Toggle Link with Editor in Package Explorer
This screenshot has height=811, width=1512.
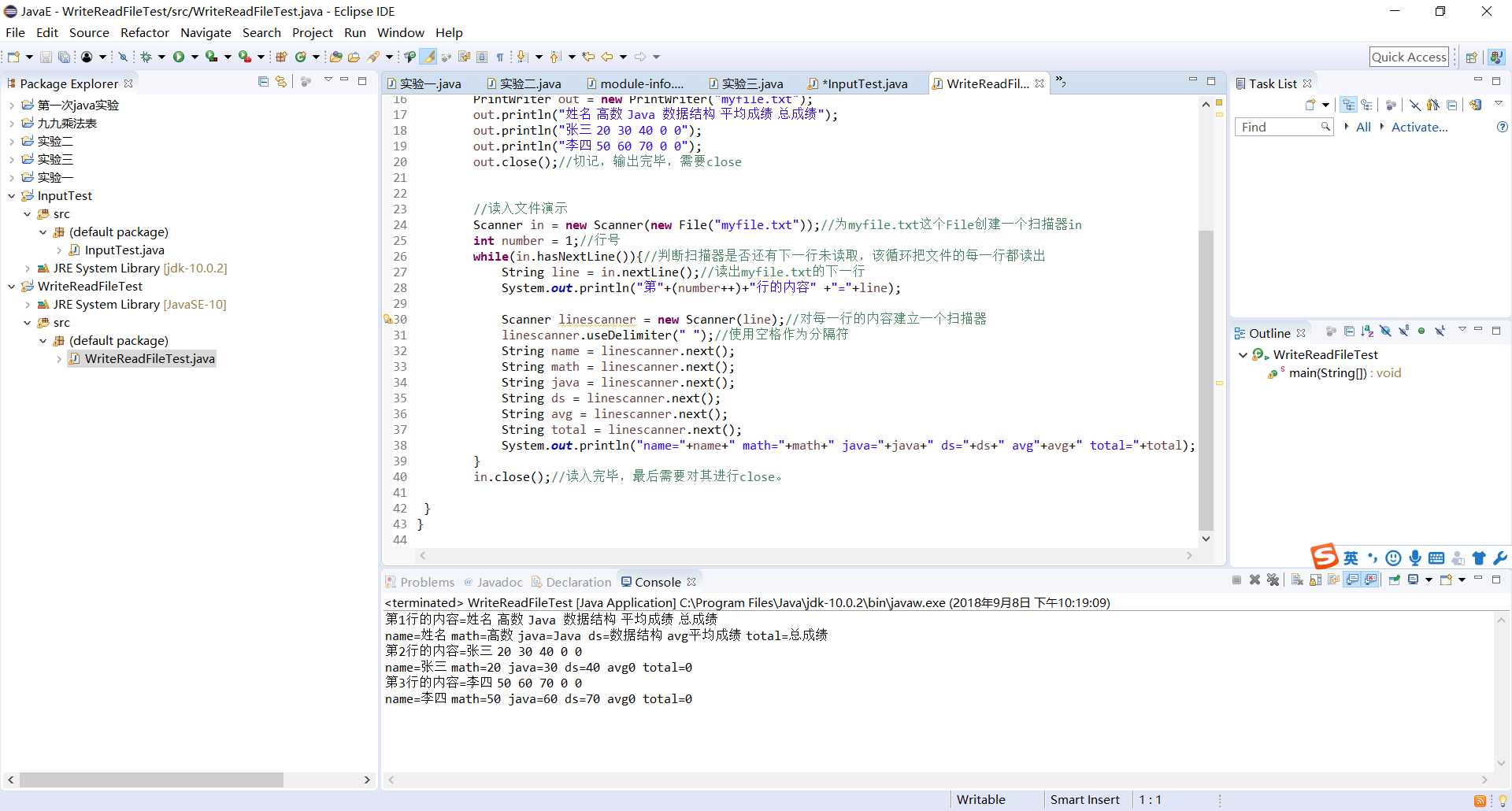click(281, 81)
